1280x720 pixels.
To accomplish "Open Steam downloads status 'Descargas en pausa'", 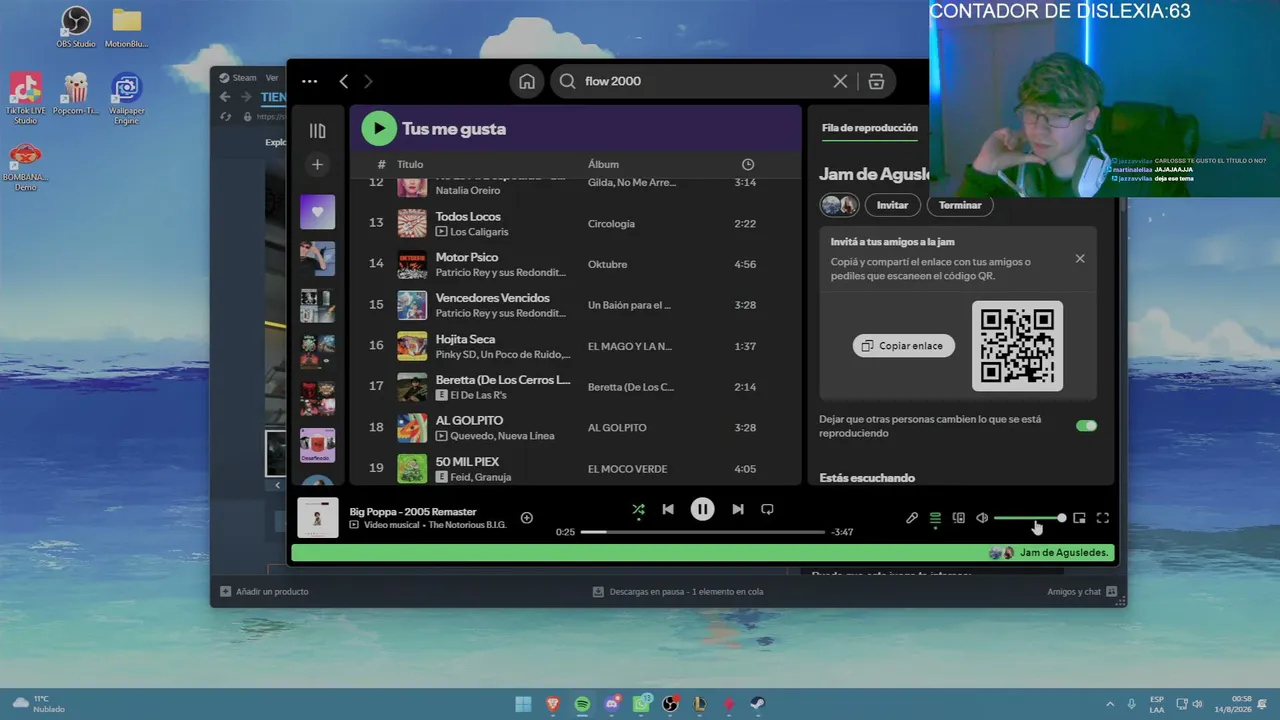I will (677, 592).
